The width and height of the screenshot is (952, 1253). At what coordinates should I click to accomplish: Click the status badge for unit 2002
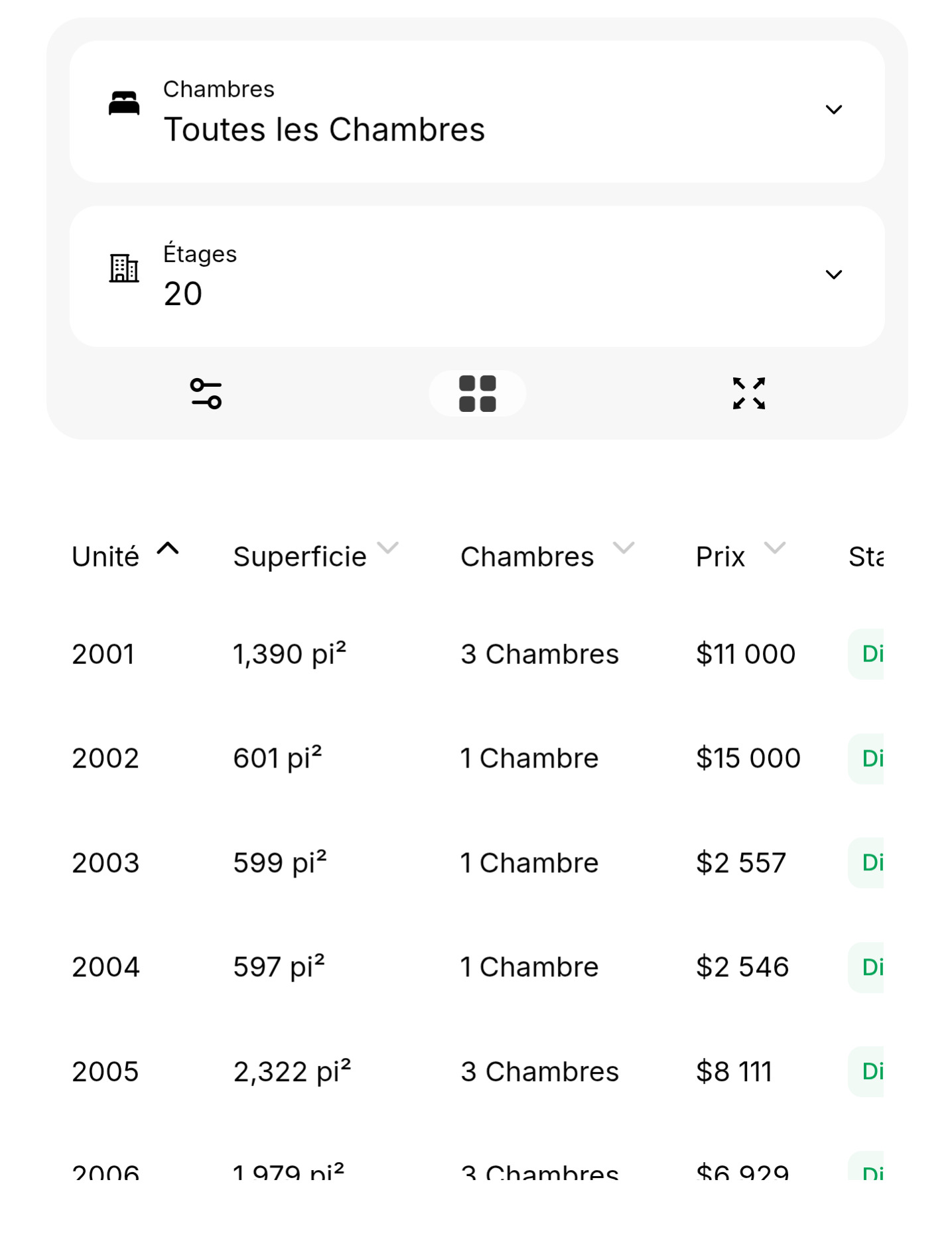[x=868, y=759]
